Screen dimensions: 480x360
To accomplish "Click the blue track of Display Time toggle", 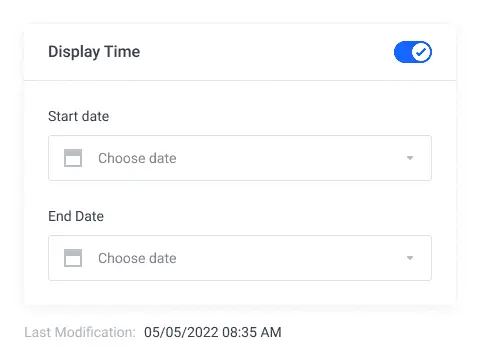I will pyautogui.click(x=402, y=52).
